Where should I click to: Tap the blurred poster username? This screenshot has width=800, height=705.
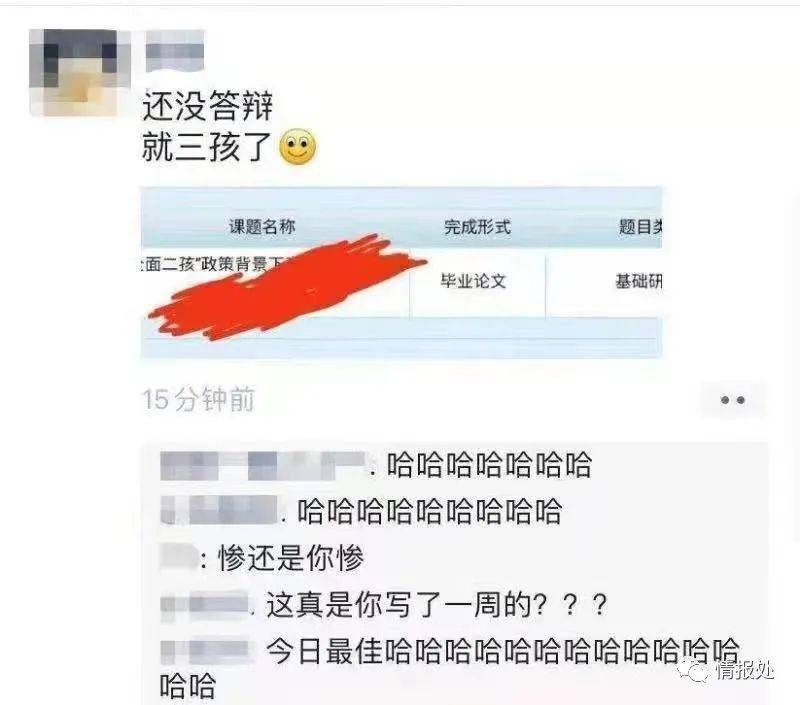coord(175,51)
